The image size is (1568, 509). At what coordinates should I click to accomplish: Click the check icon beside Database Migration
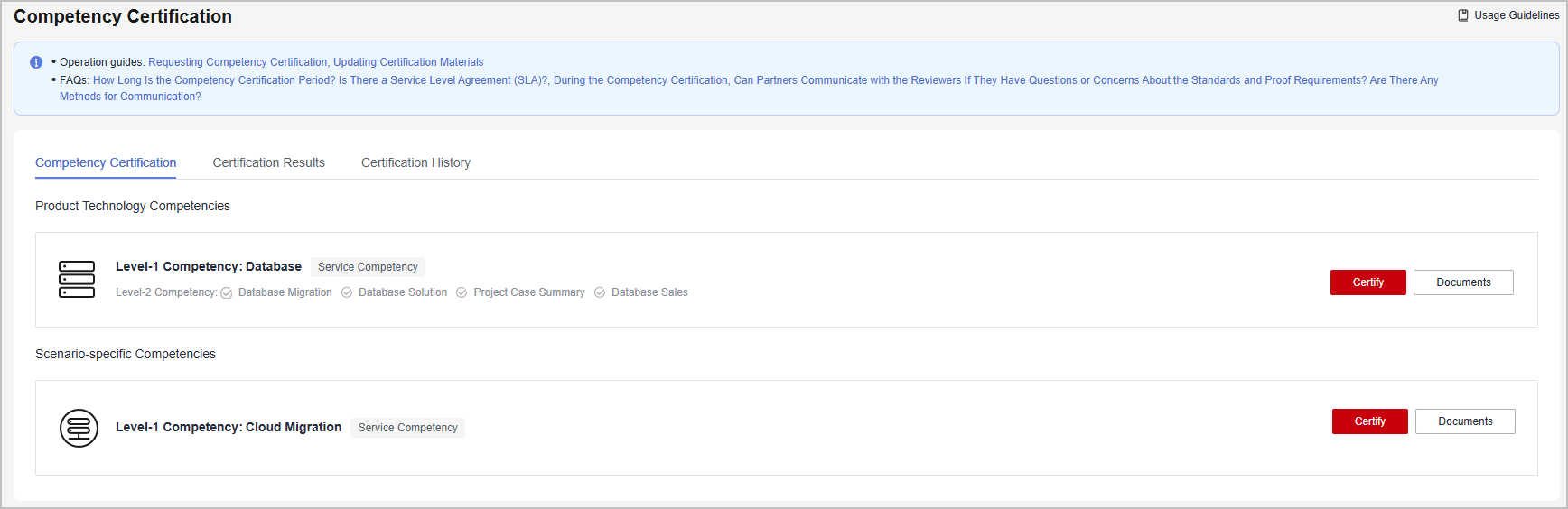[x=227, y=292]
